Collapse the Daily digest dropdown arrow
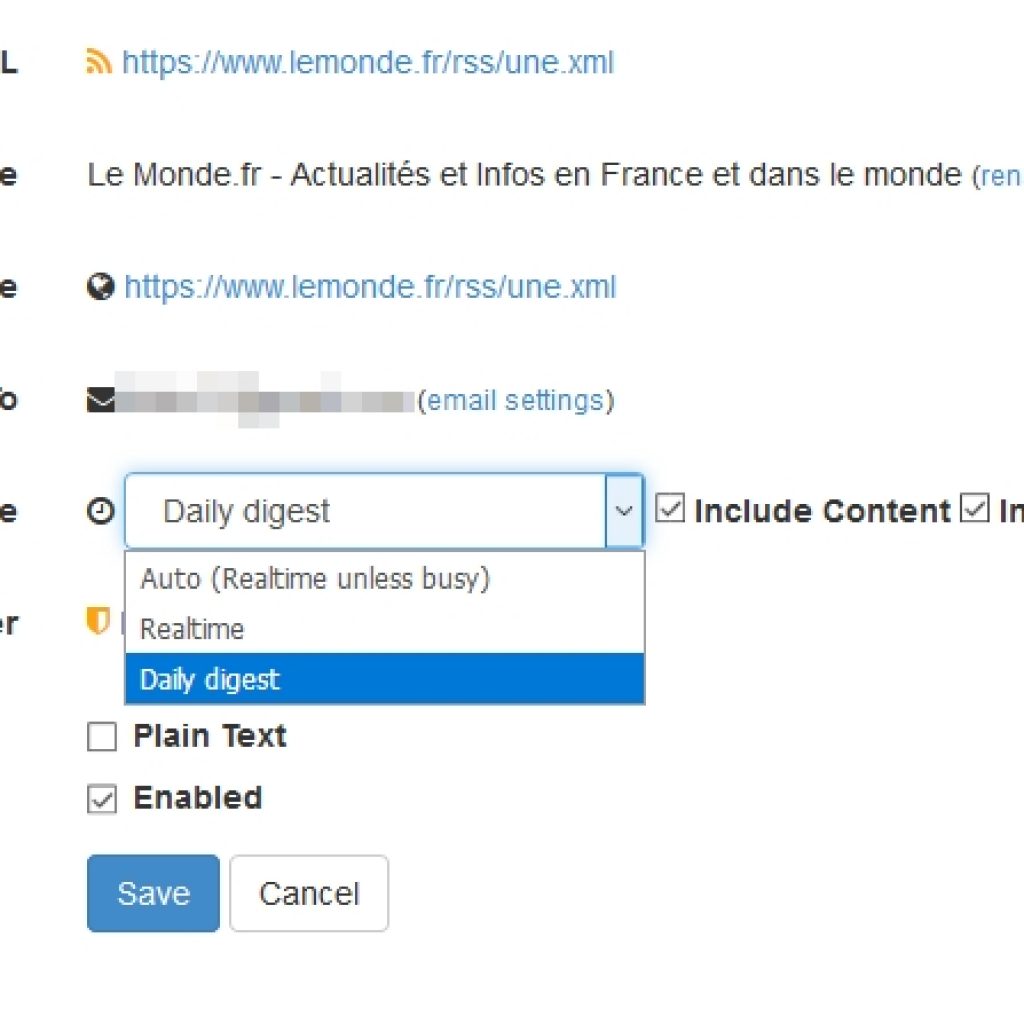Screen dimensions: 1024x1024 [624, 511]
